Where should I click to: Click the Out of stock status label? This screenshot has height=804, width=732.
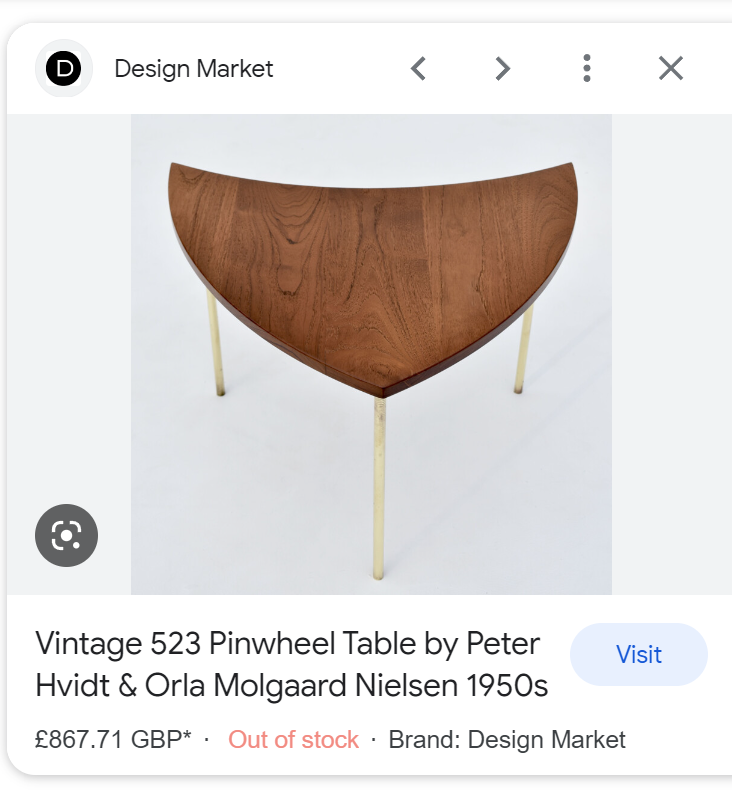point(293,740)
